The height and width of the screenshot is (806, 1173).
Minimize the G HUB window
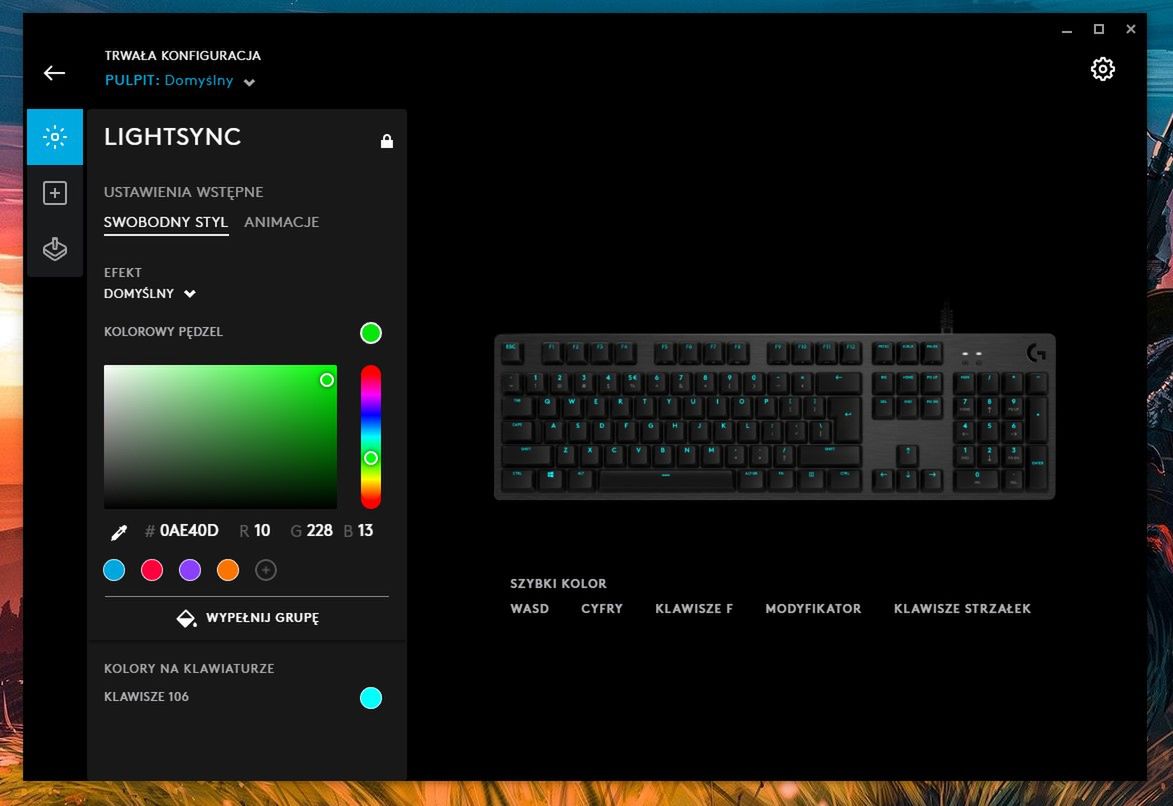click(x=1067, y=29)
